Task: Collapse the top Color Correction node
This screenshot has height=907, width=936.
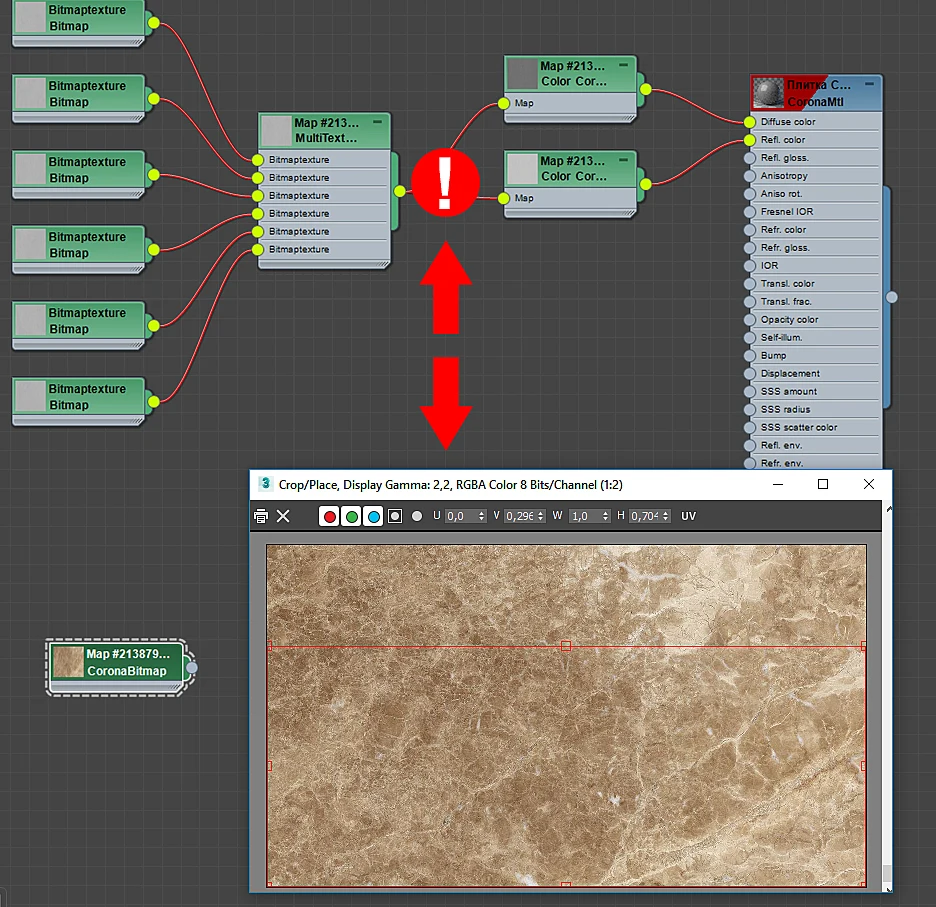Action: pos(624,64)
